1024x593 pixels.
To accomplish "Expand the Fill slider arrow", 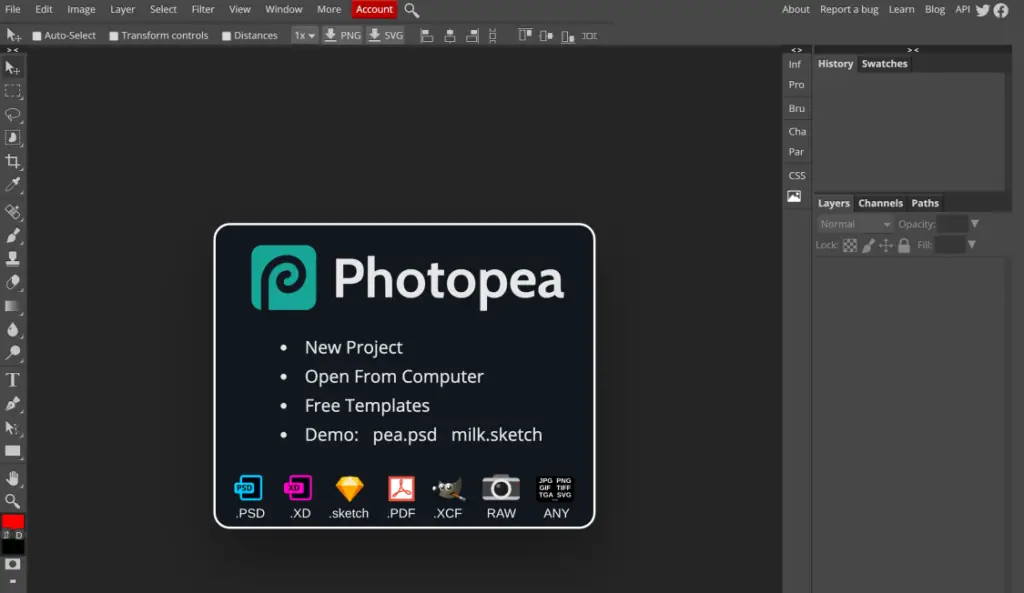I will tap(972, 245).
